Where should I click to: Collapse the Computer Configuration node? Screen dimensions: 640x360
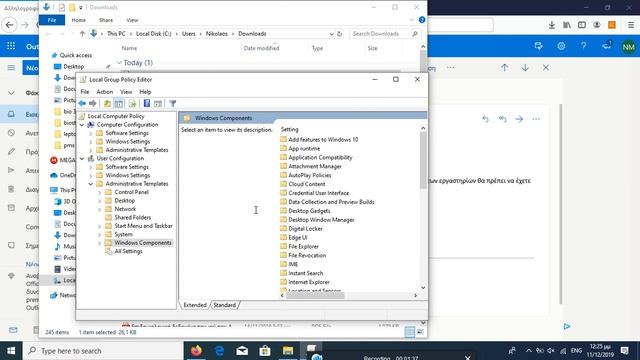(x=82, y=125)
